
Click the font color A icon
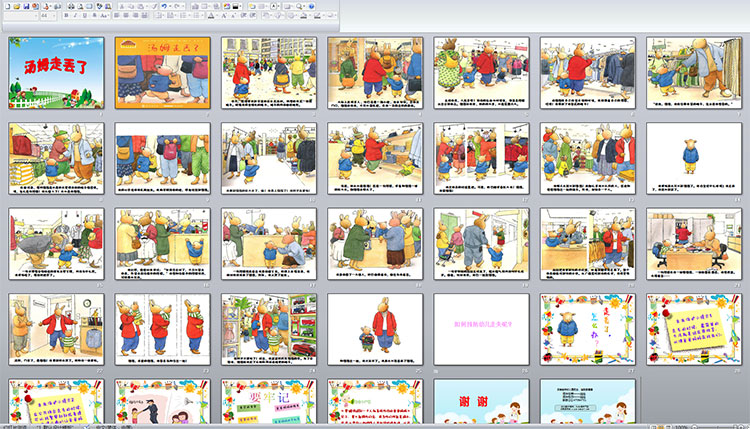point(211,16)
